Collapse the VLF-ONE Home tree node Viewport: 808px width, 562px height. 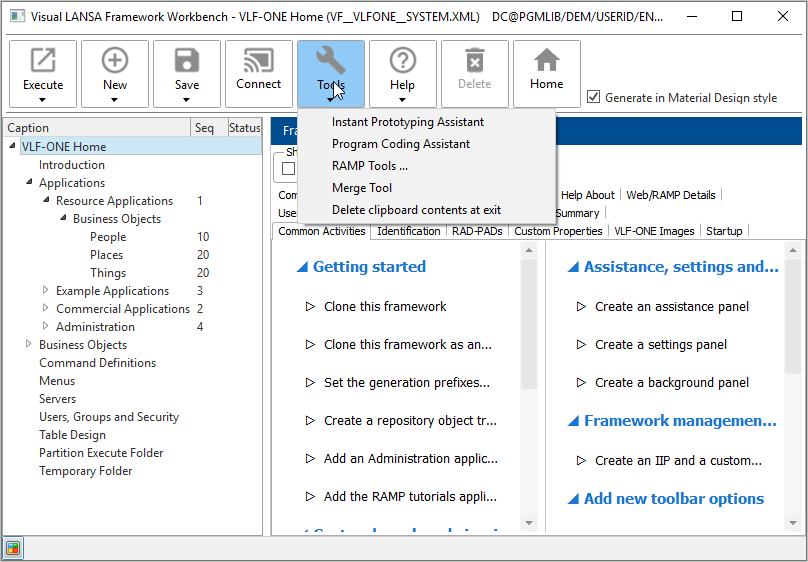[12, 146]
